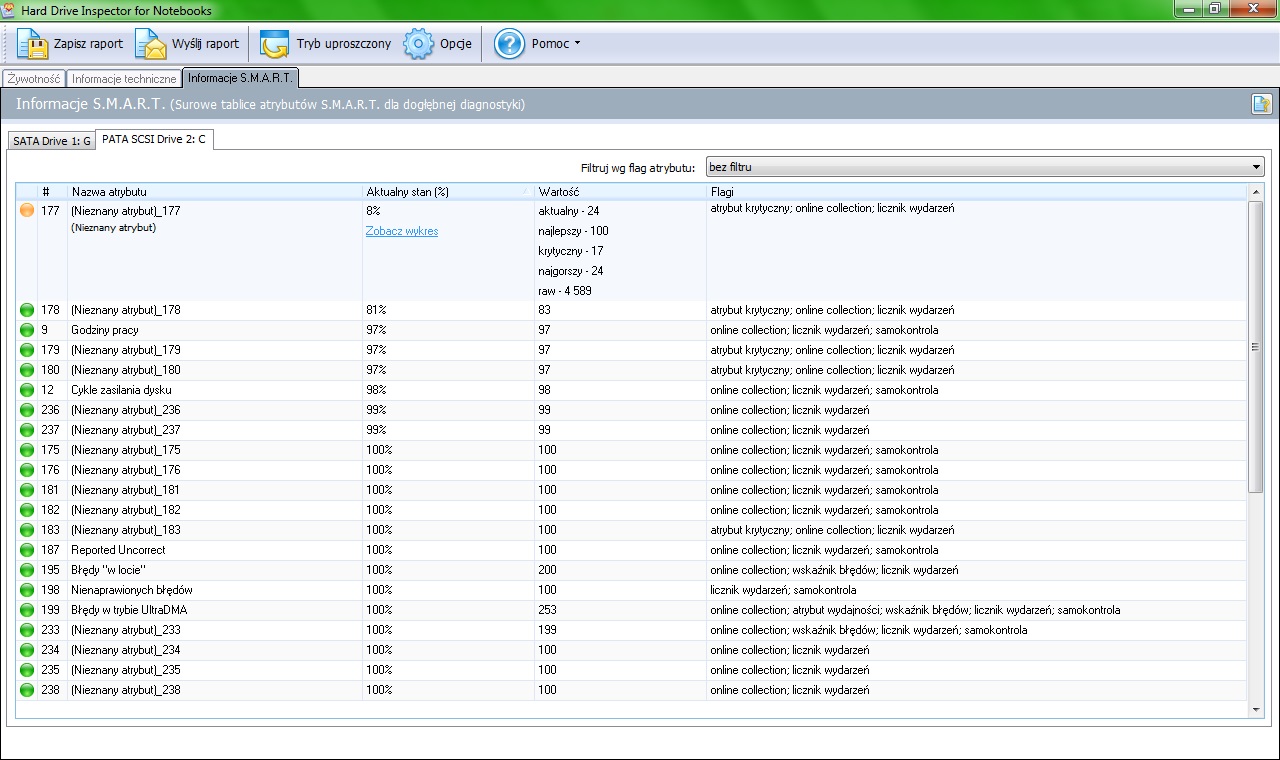This screenshot has height=760, width=1280.
Task: Click the application icon in the title bar
Action: [x=10, y=10]
